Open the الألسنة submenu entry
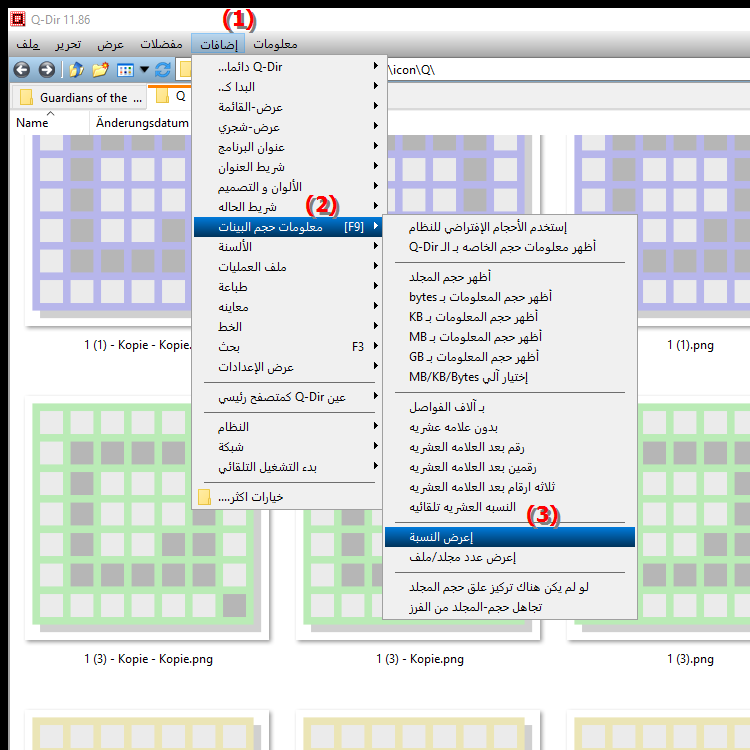Screen dimensions: 750x750 click(x=287, y=247)
